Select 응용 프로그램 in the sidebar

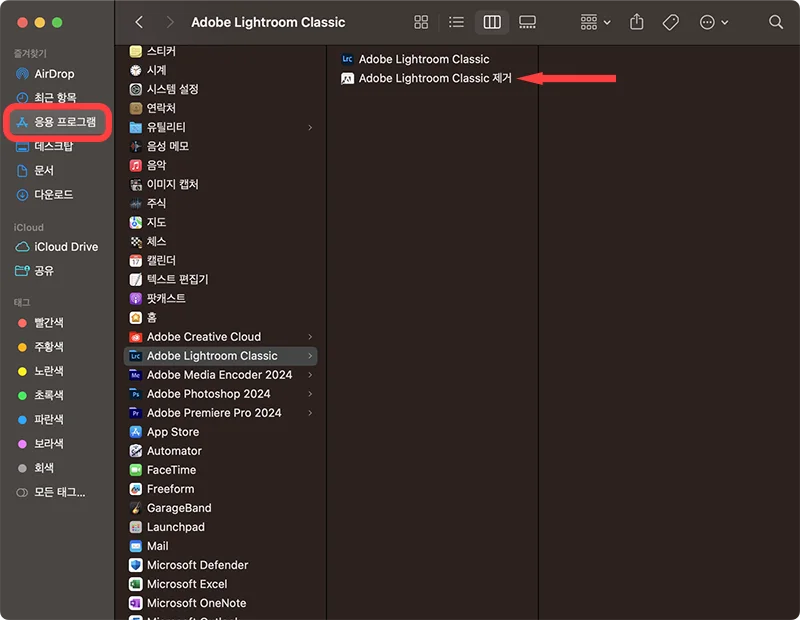[x=56, y=122]
